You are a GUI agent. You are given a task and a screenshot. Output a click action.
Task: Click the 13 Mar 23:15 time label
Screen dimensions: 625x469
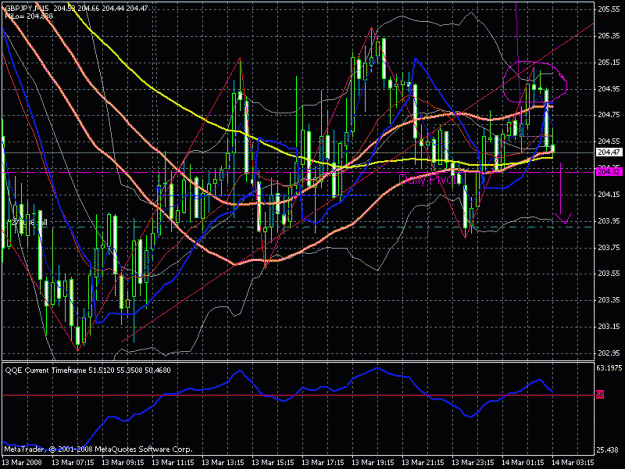473,463
